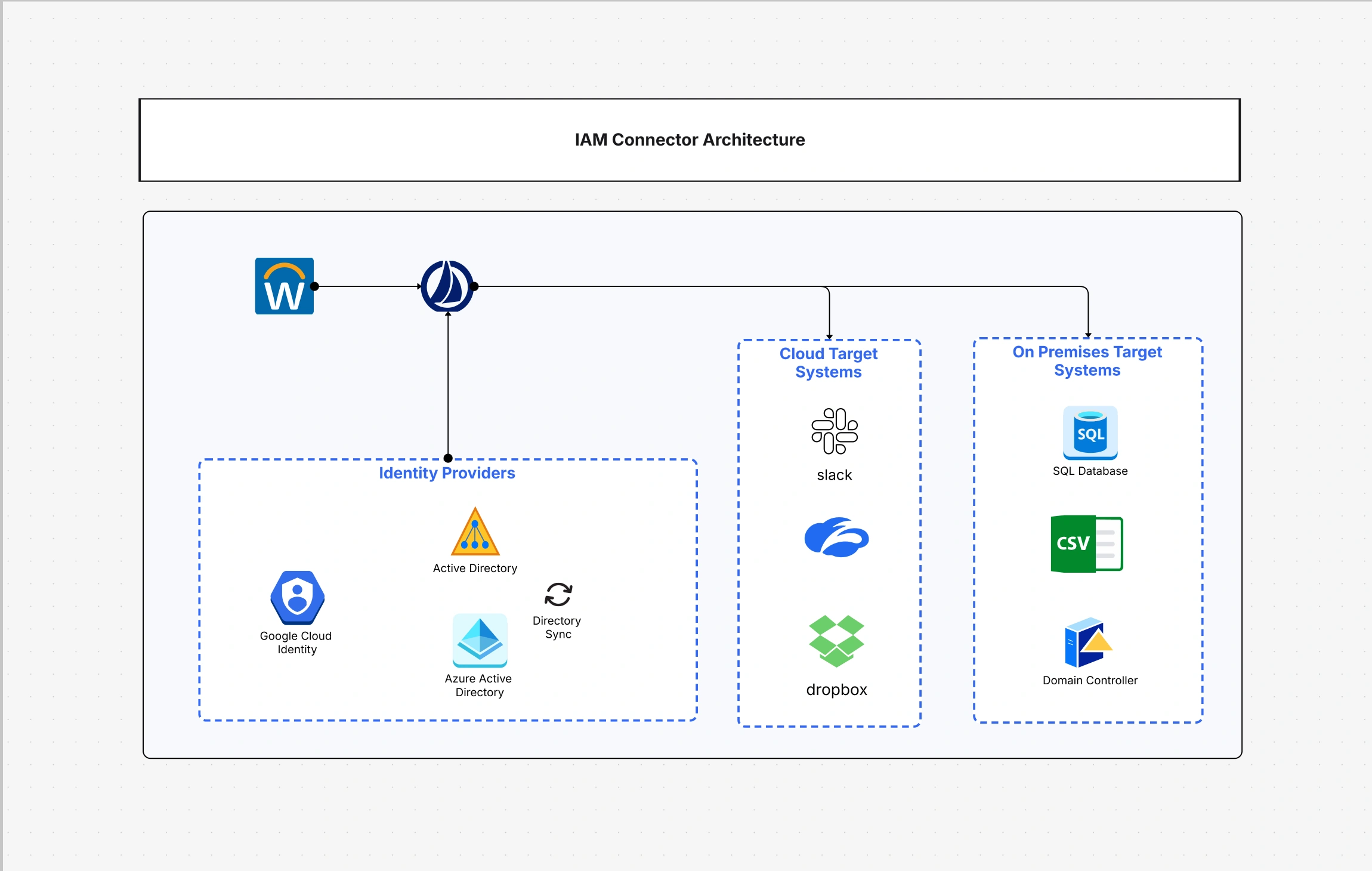The width and height of the screenshot is (1372, 871).
Task: Select the CSV file icon
Action: click(1087, 543)
